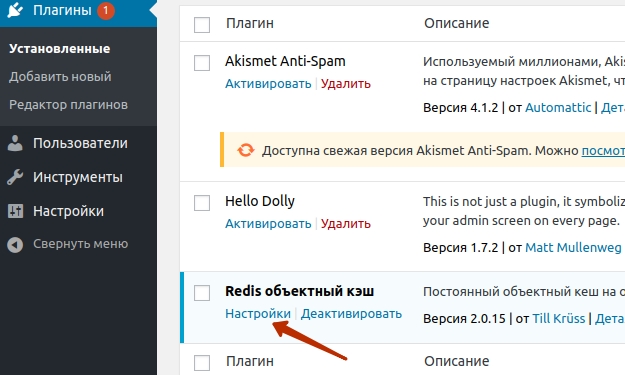Open the details link after Till Krüss
Screen dimensions: 625x375
point(610,318)
